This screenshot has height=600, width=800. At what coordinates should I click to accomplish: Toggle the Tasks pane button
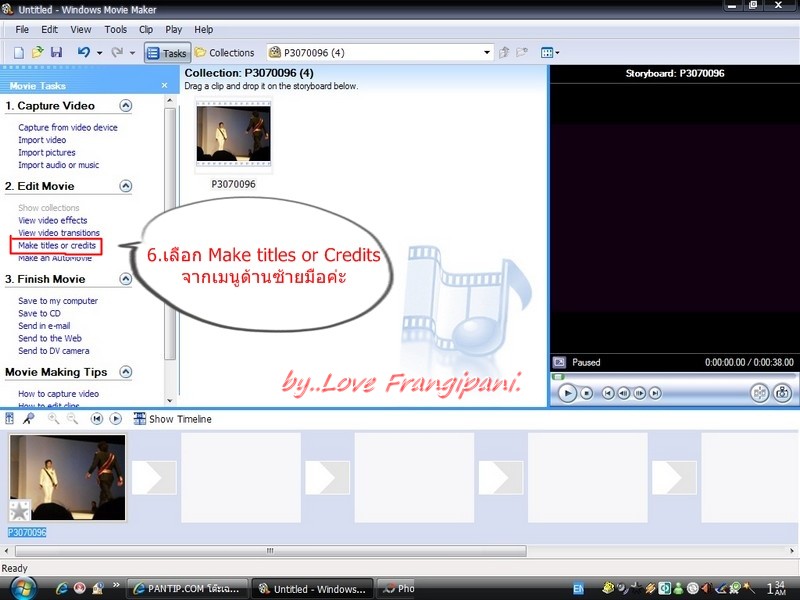(x=167, y=53)
